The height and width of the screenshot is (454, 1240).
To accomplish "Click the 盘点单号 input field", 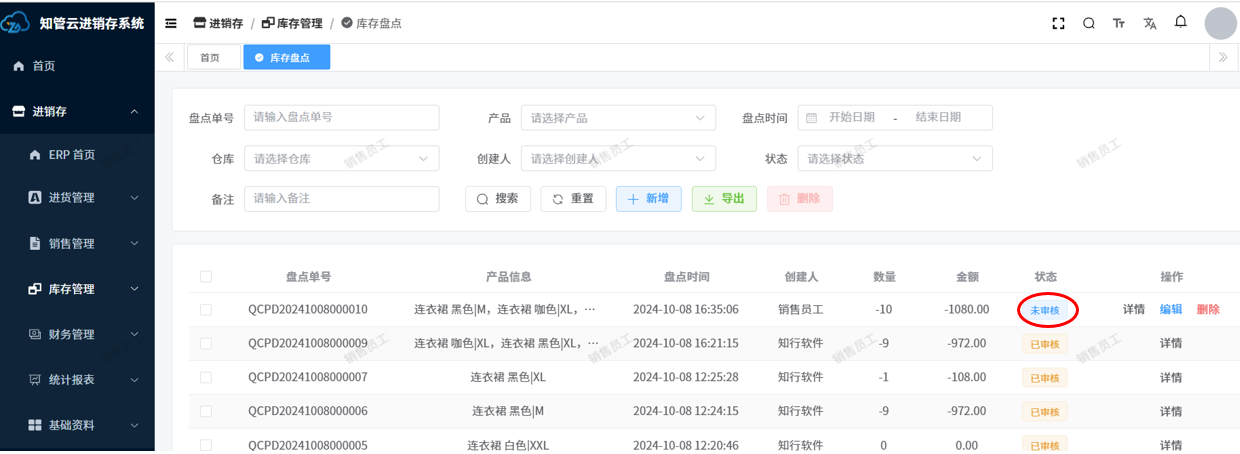I will coord(341,118).
